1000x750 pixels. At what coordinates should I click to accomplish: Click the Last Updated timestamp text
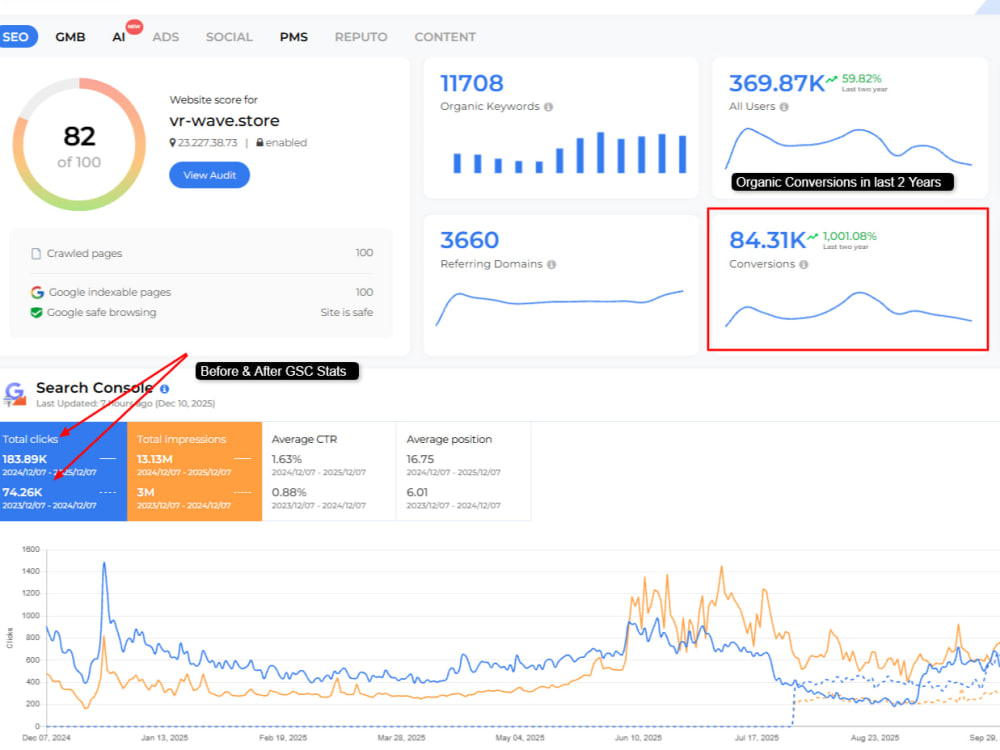(x=126, y=404)
